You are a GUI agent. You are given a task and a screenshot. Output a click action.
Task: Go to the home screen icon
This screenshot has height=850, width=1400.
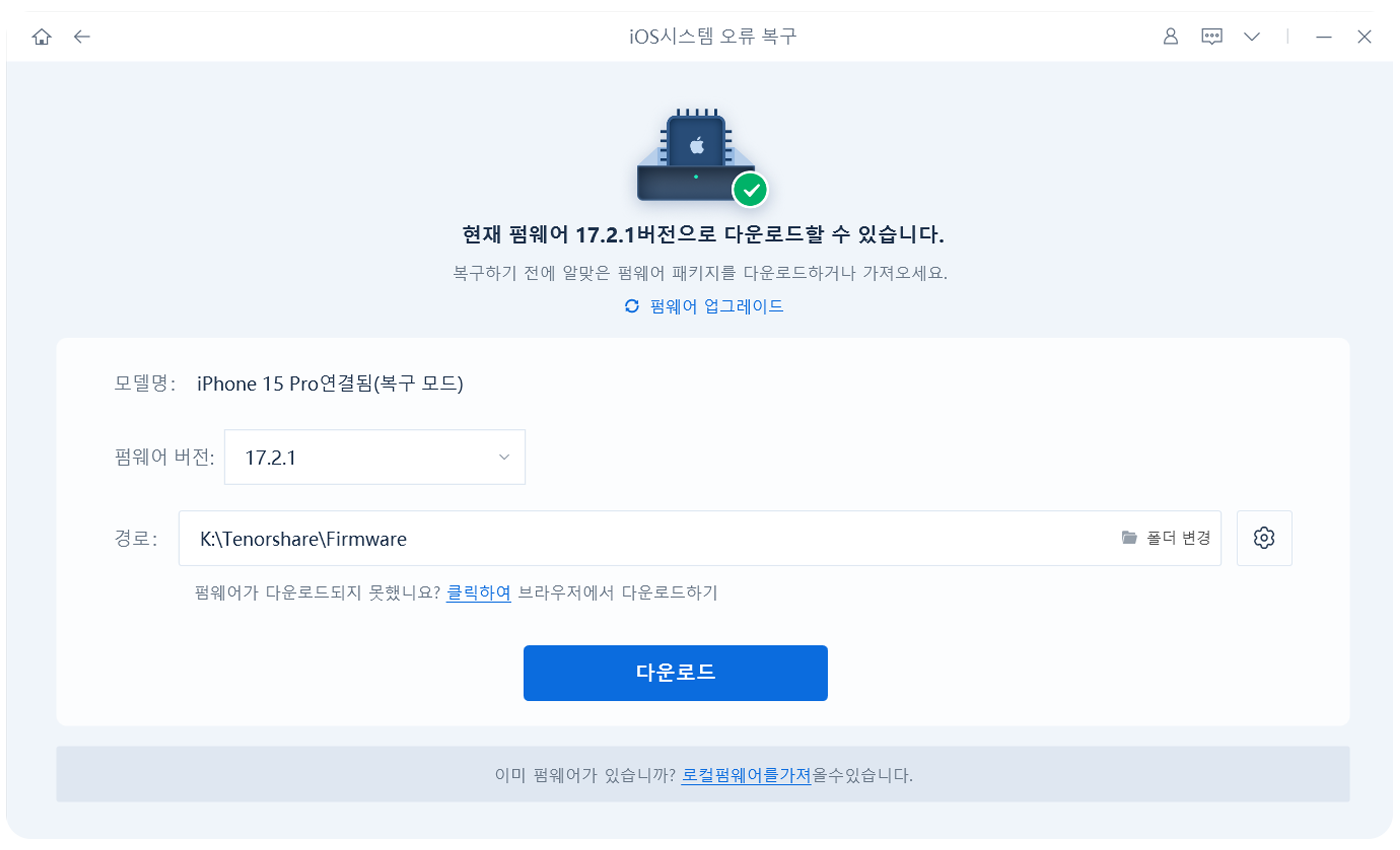tap(41, 37)
